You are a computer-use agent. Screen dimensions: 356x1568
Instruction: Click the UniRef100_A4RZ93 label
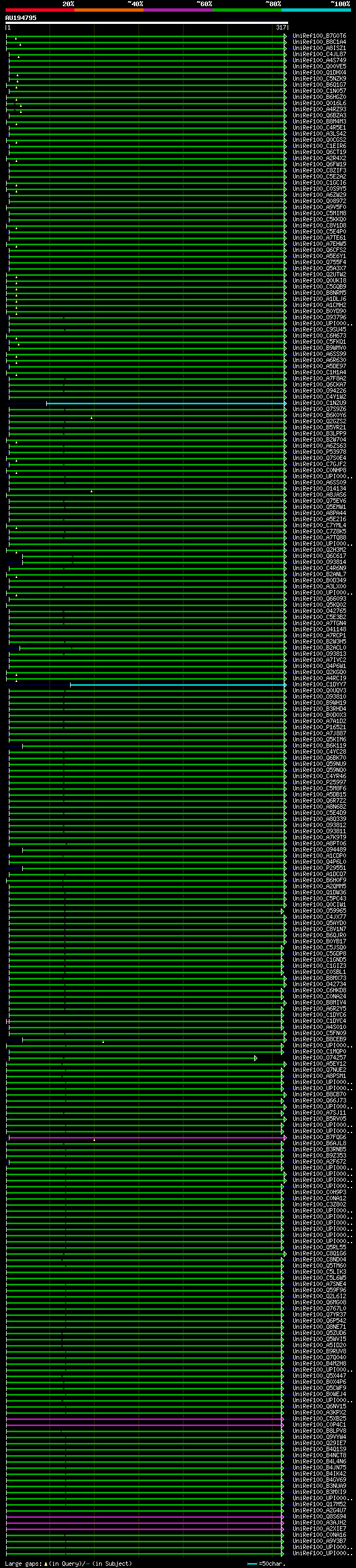click(319, 109)
